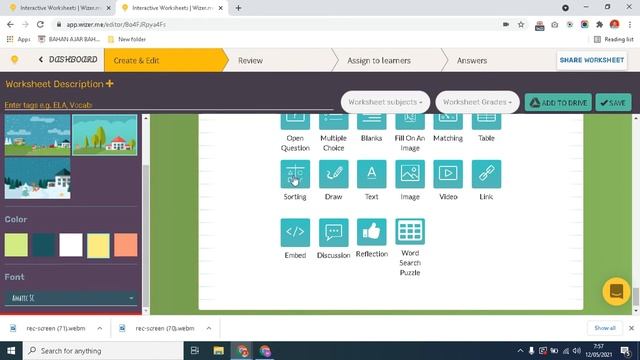This screenshot has height=360, width=640.
Task: Click the tags input field
Action: (169, 105)
